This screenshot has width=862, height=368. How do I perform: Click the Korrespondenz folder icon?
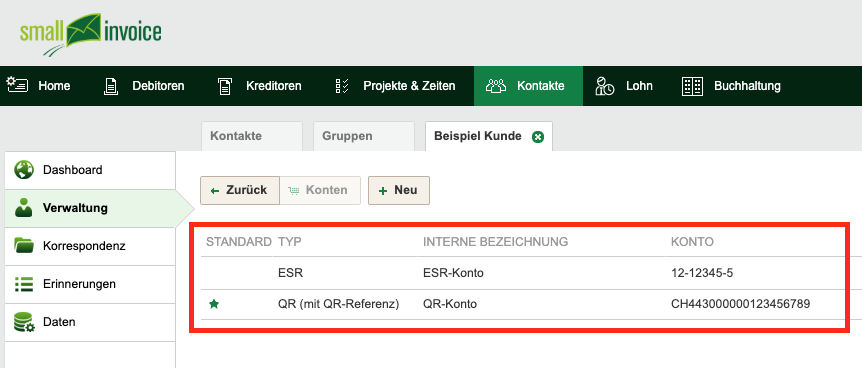click(24, 245)
